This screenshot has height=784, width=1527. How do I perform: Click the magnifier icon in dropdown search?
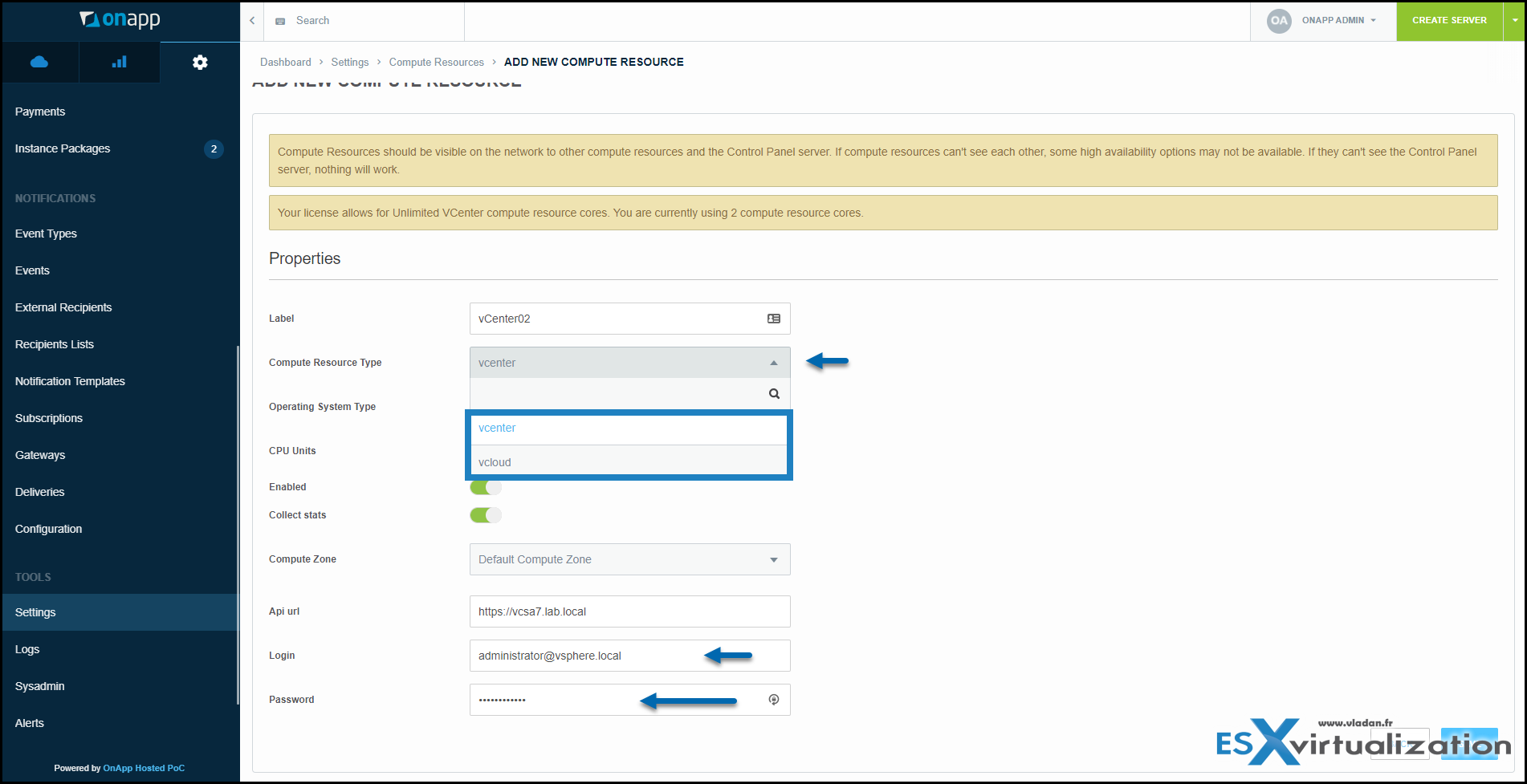pyautogui.click(x=774, y=393)
